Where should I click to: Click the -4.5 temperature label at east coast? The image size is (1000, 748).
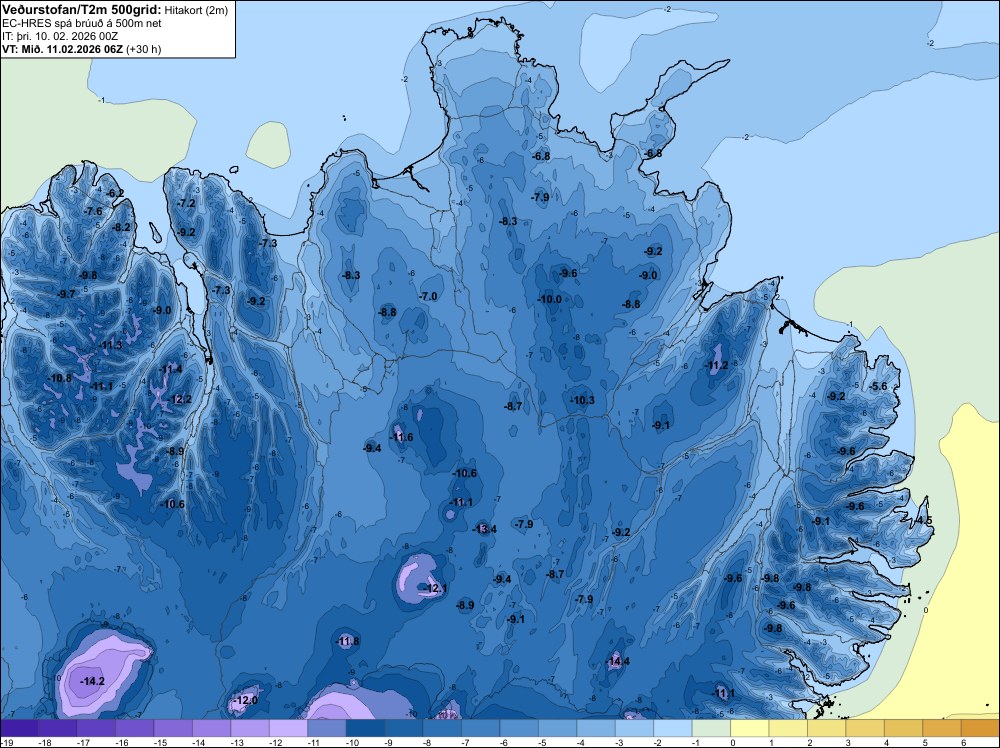click(924, 521)
